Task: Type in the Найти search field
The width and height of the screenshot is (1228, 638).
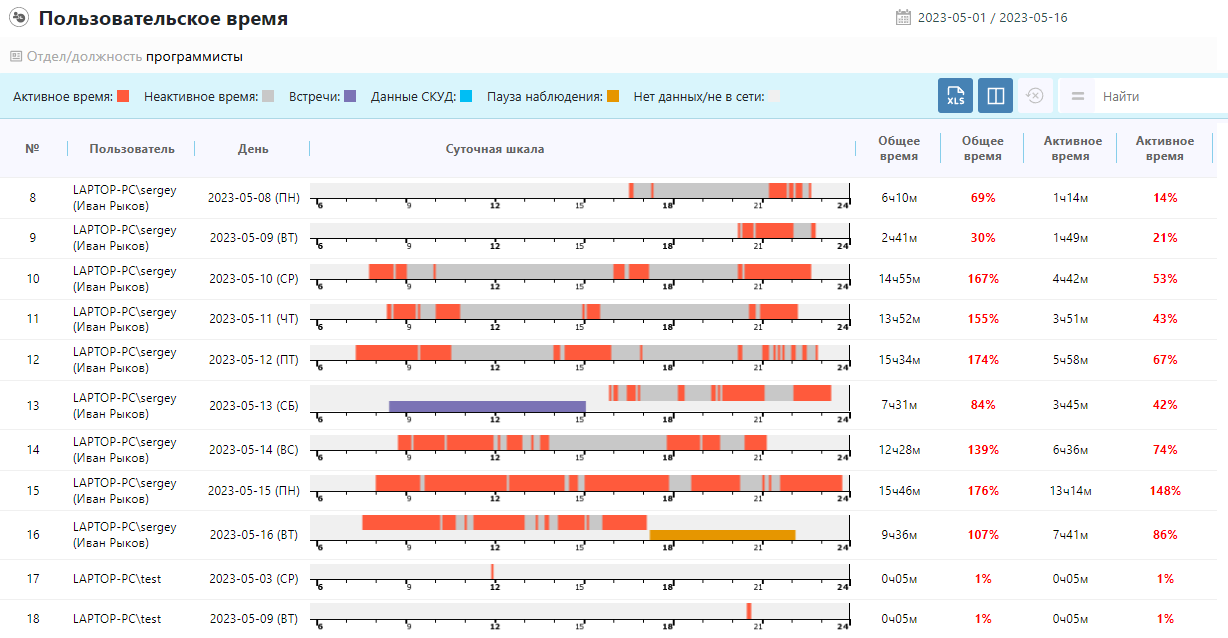Action: pos(1160,97)
